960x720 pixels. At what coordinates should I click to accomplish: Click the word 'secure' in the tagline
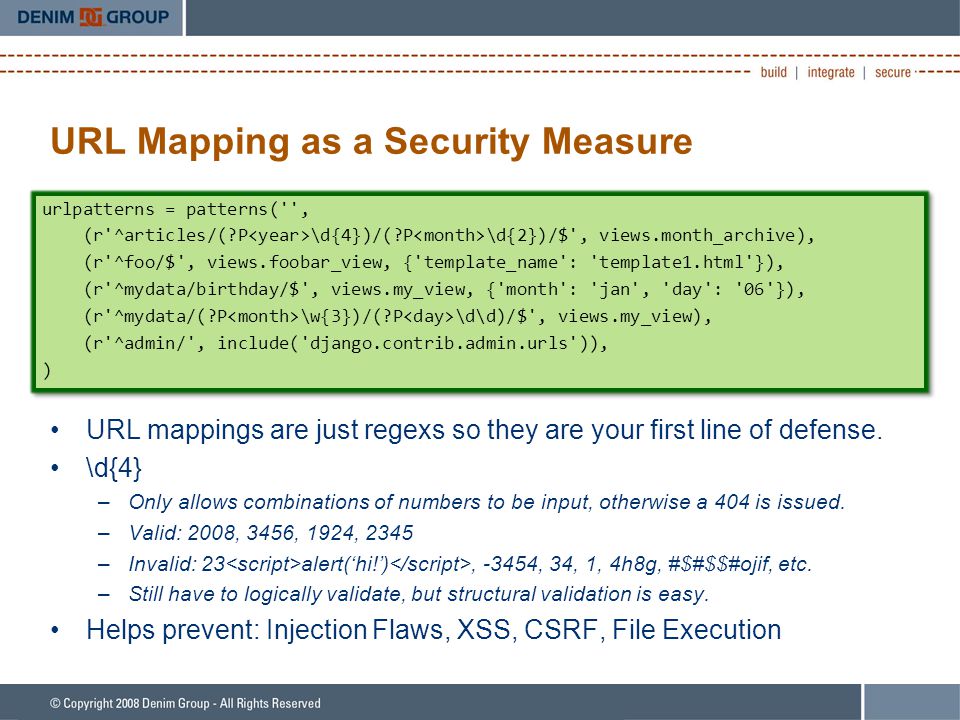(893, 72)
